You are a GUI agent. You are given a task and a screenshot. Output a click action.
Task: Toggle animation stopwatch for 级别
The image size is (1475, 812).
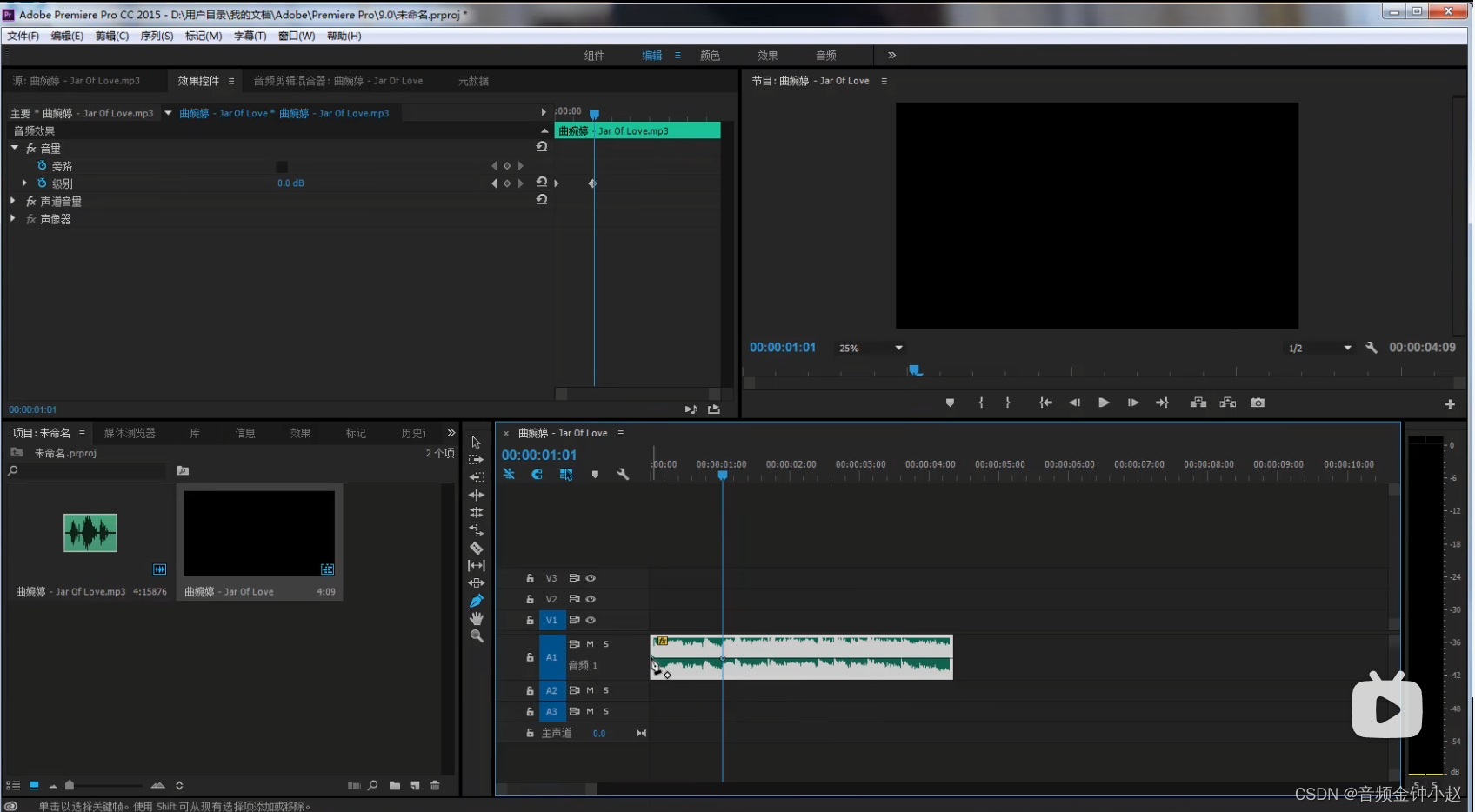point(42,183)
